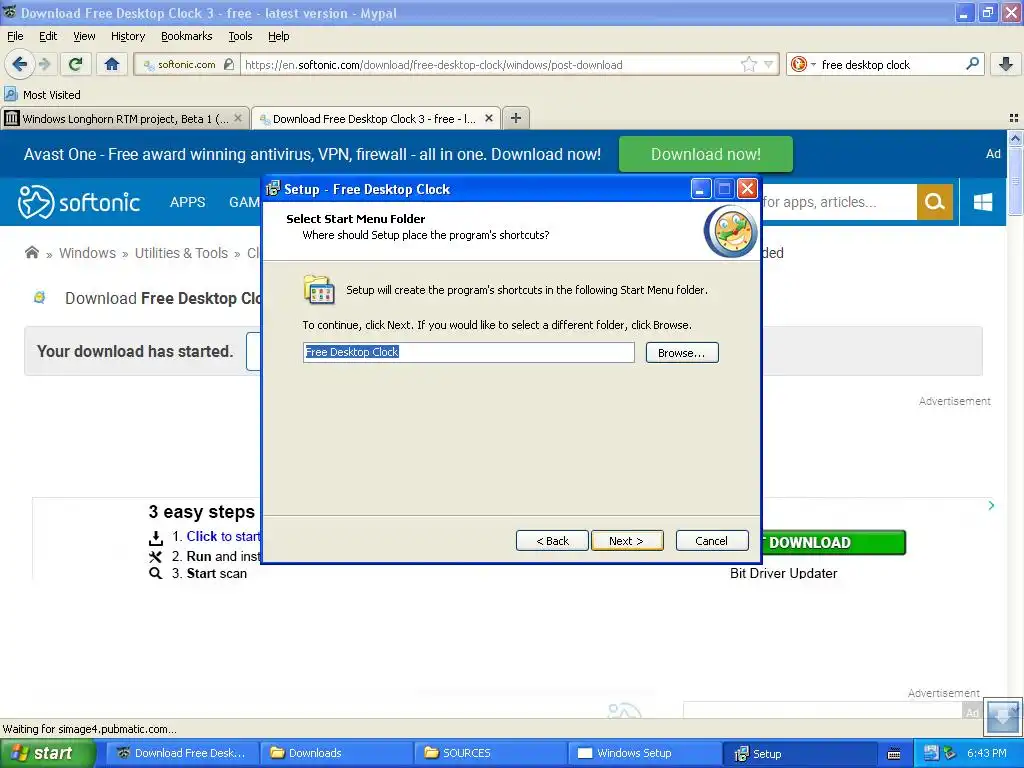Click the scroll-down floating arrow icon
Screen dimensions: 1024x768
coord(1002,716)
